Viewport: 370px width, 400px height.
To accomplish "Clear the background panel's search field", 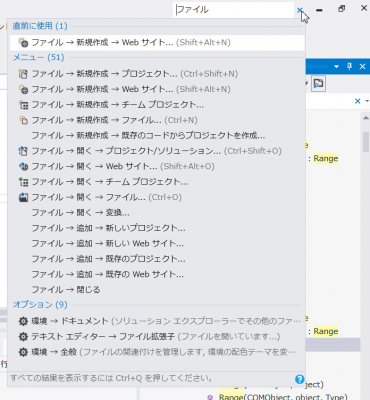I will (358, 101).
